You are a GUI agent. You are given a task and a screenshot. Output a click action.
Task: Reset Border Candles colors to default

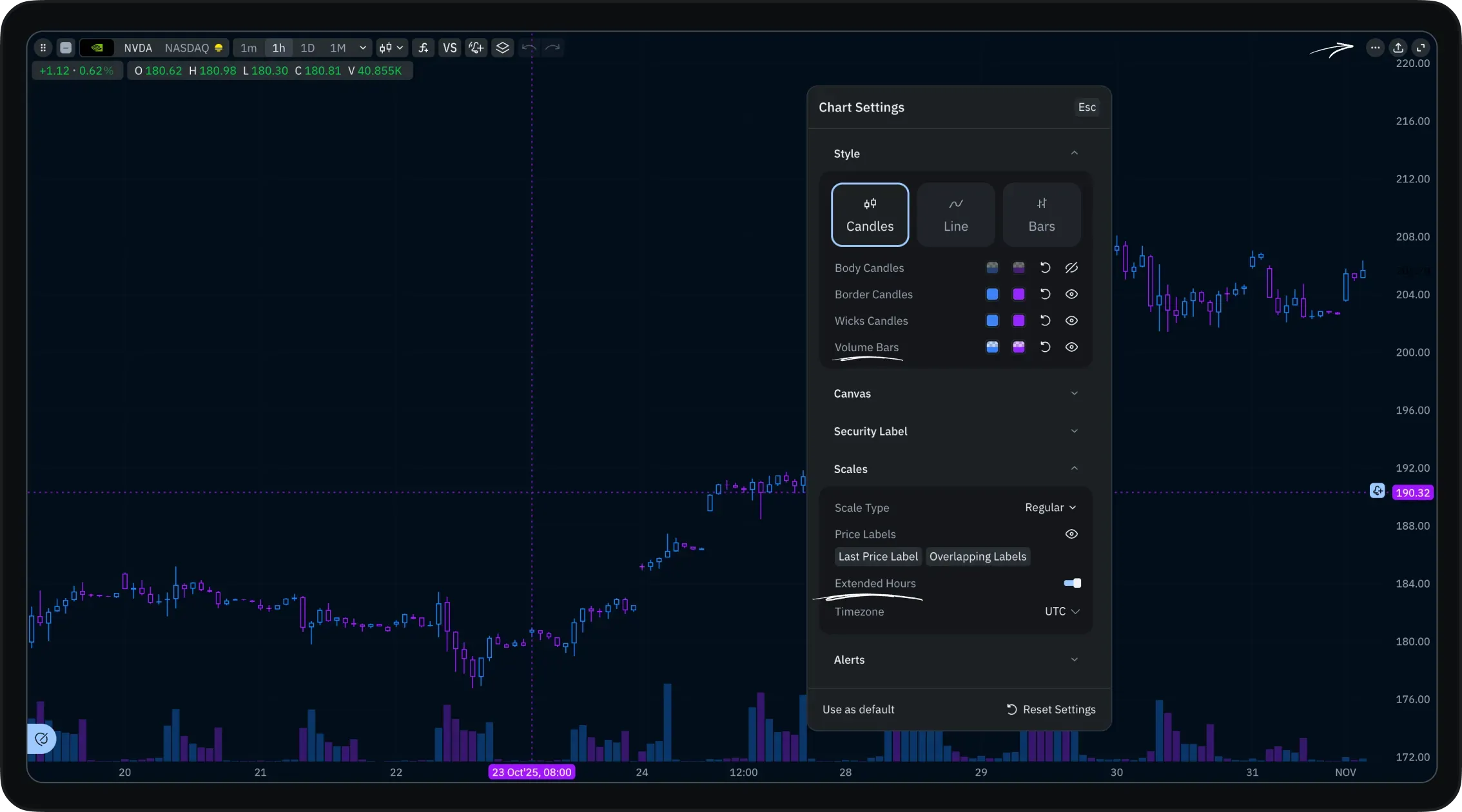1045,295
